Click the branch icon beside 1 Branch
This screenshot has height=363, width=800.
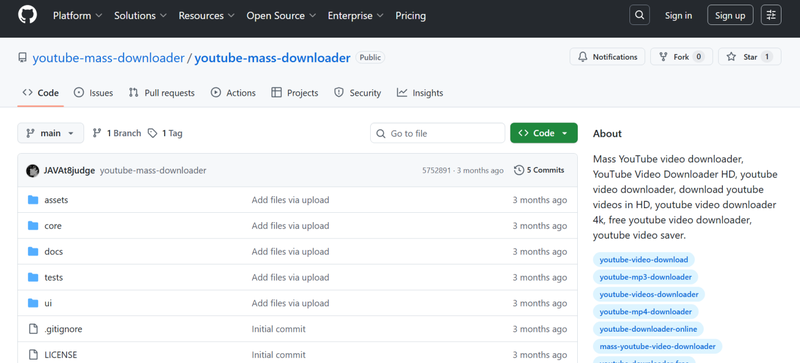coord(96,133)
